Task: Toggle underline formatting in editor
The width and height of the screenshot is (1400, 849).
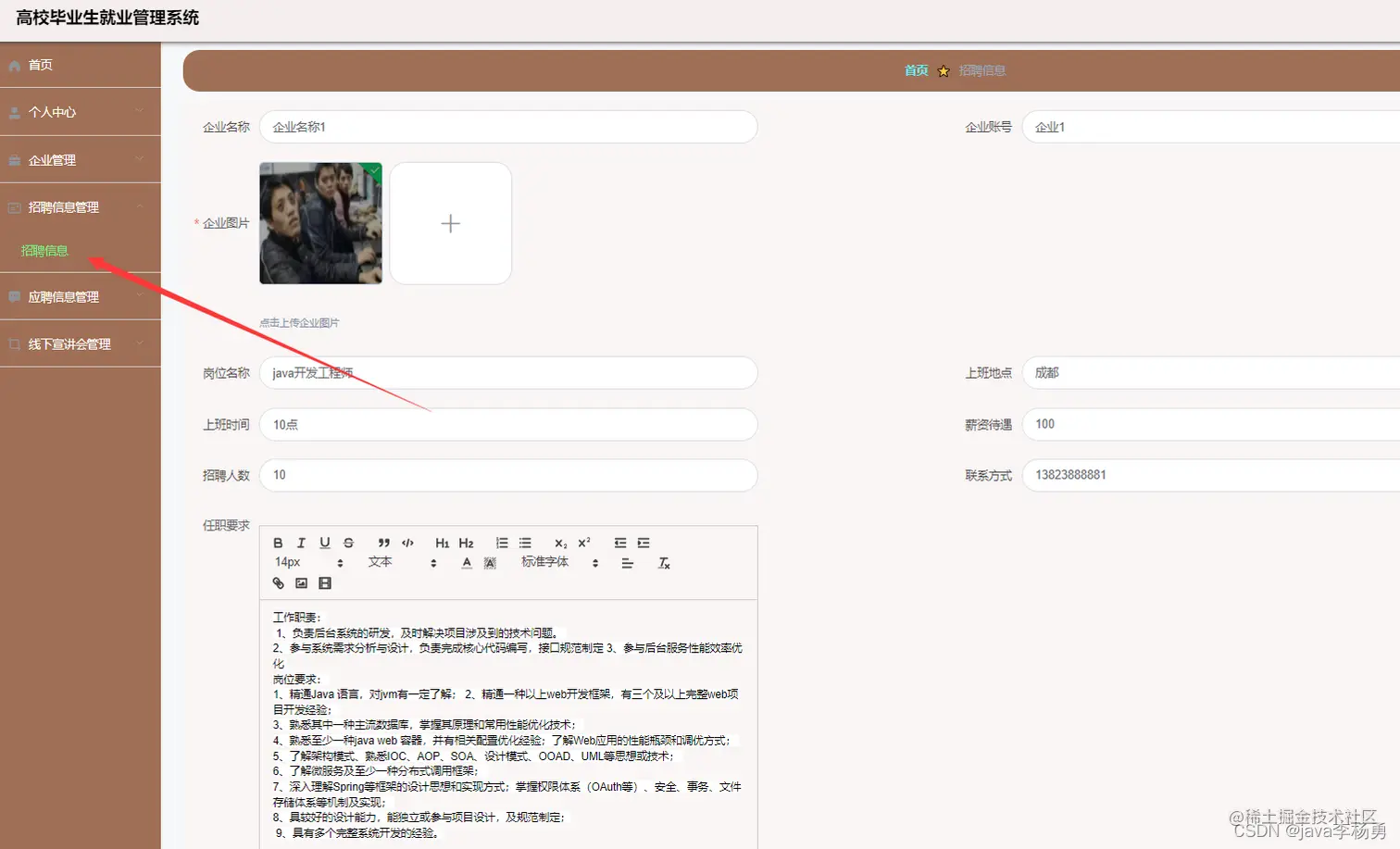Action: point(325,543)
